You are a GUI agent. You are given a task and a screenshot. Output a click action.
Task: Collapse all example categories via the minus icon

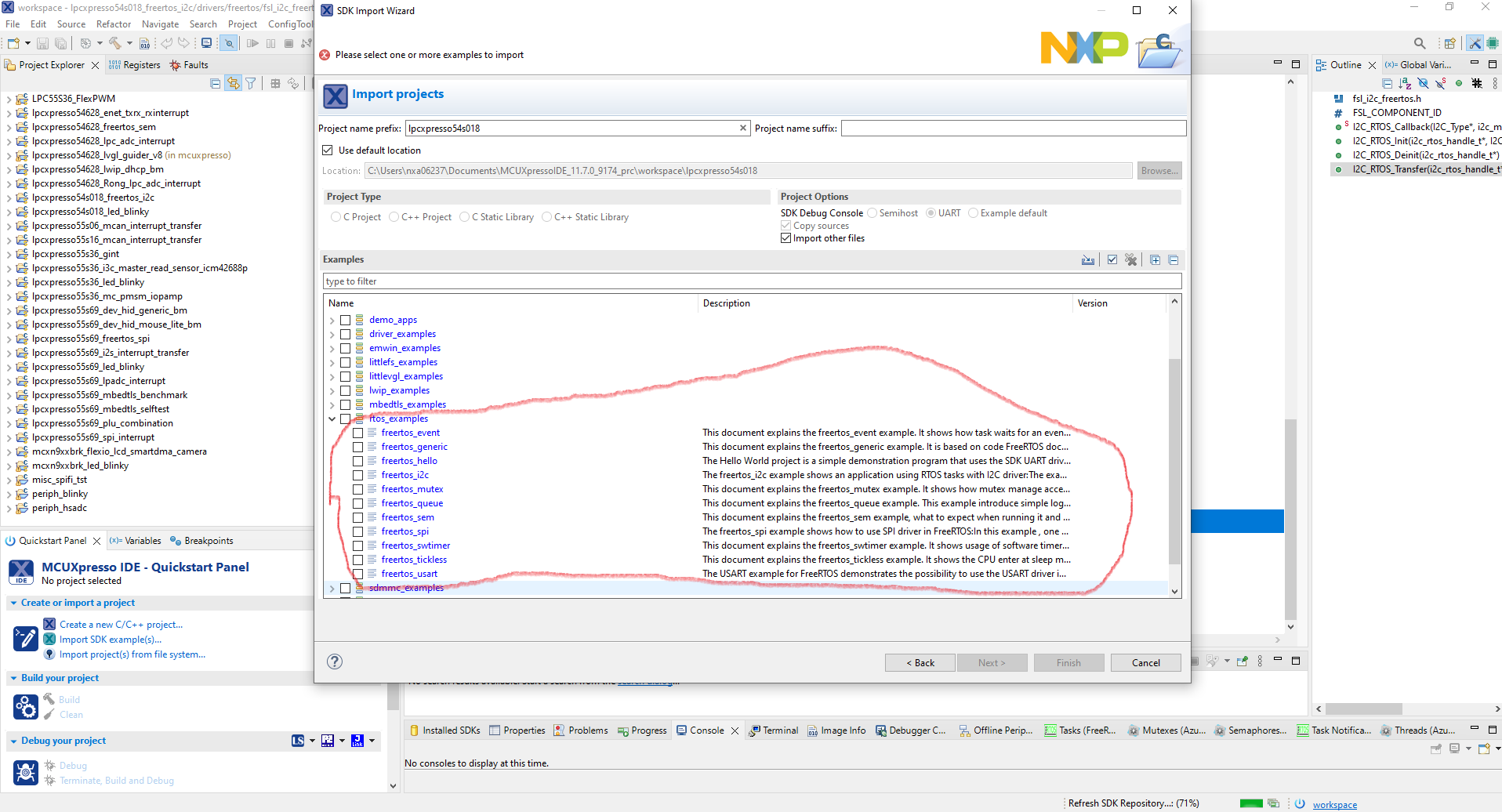(1174, 259)
